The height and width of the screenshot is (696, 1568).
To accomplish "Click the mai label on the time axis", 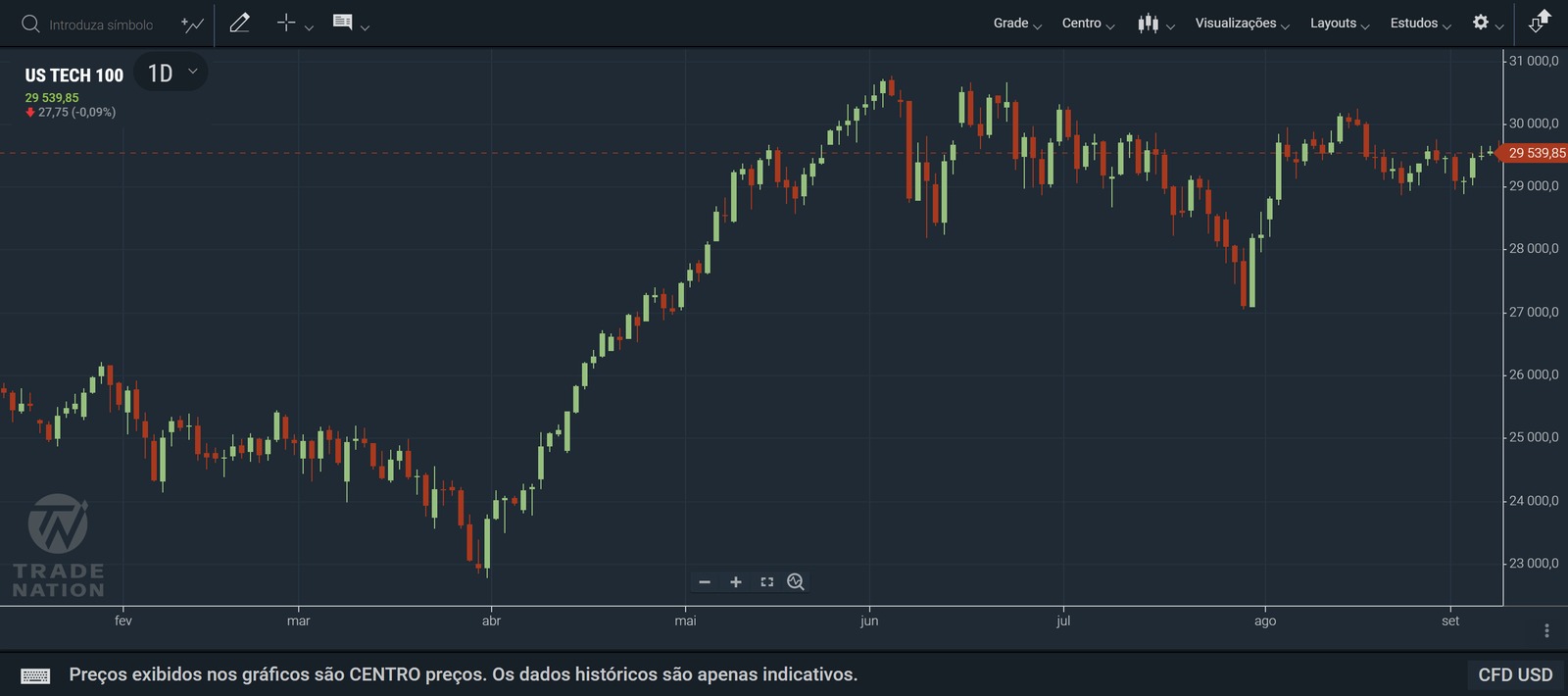I will (686, 621).
